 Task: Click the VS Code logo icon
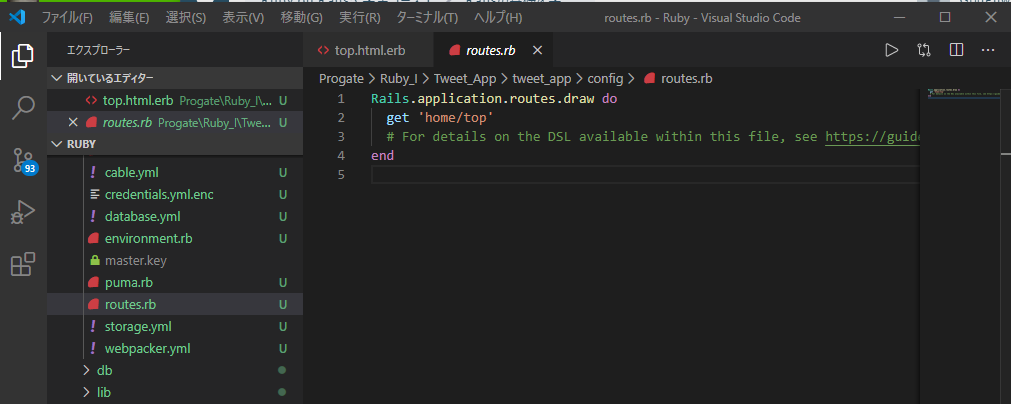click(x=17, y=17)
